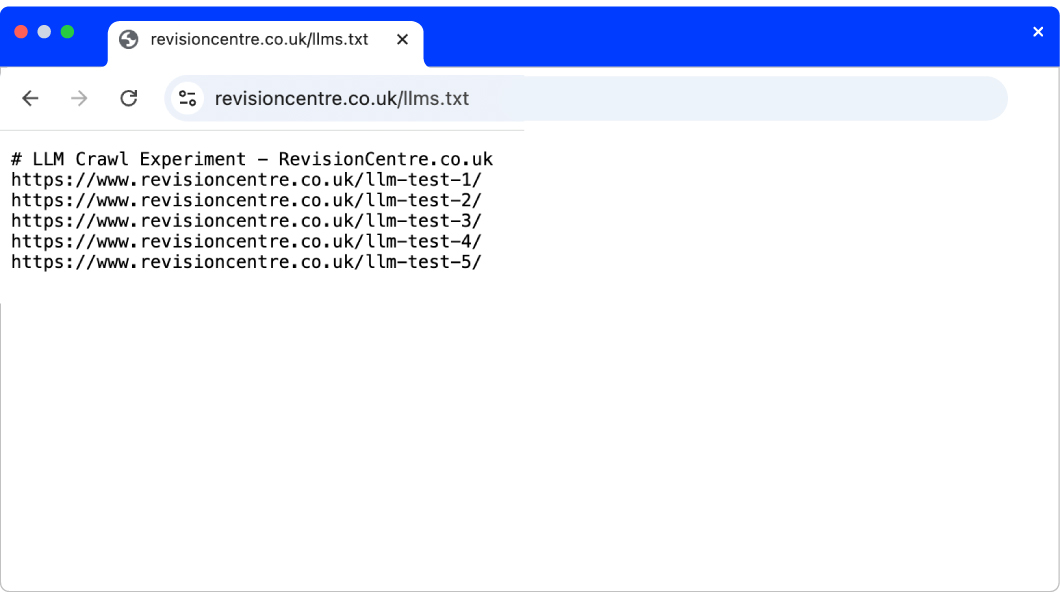Select the llm-test-4 URL text
The image size is (1060, 592).
click(246, 241)
